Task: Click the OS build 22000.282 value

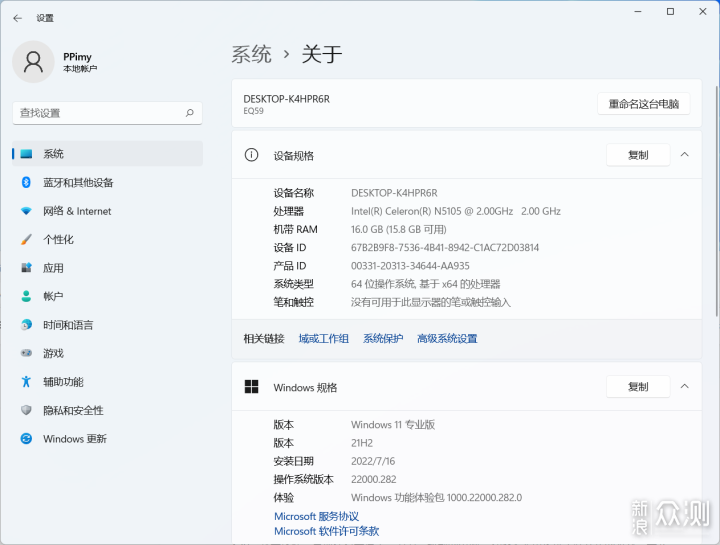Action: [373, 479]
